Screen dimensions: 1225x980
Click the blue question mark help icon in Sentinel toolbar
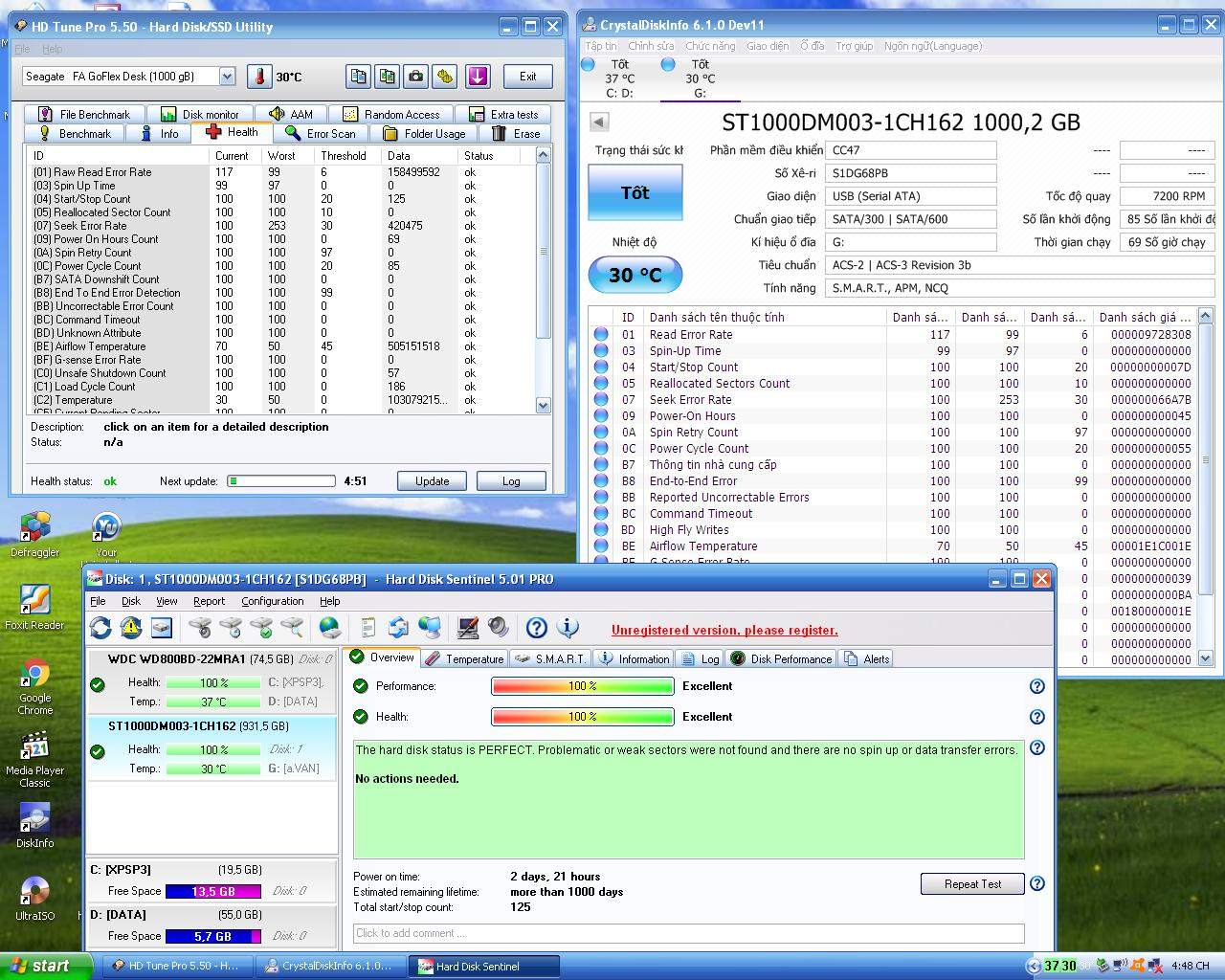(537, 628)
